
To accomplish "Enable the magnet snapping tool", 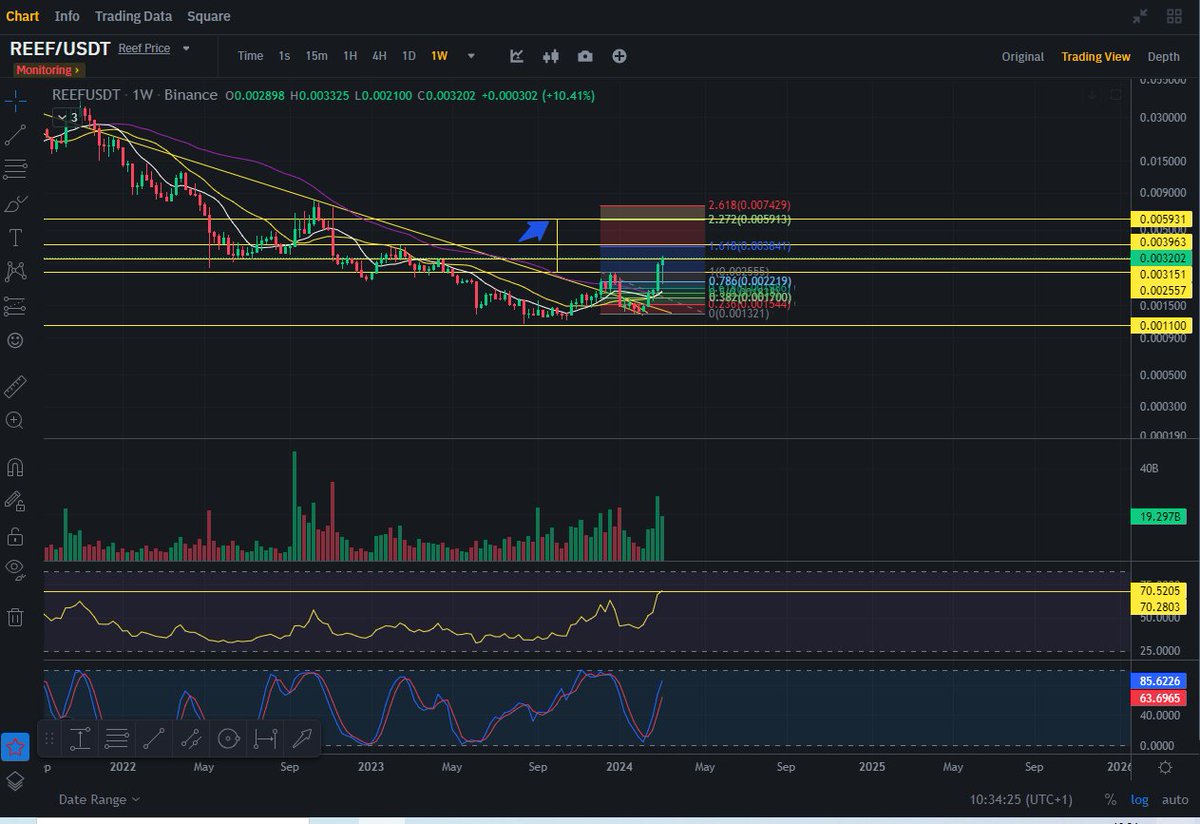I will coord(14,466).
